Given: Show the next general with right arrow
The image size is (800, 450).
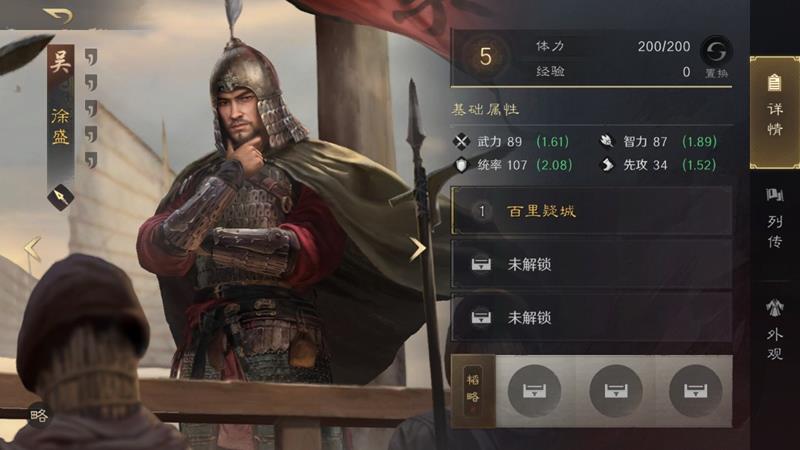Looking at the screenshot, I should pos(417,248).
